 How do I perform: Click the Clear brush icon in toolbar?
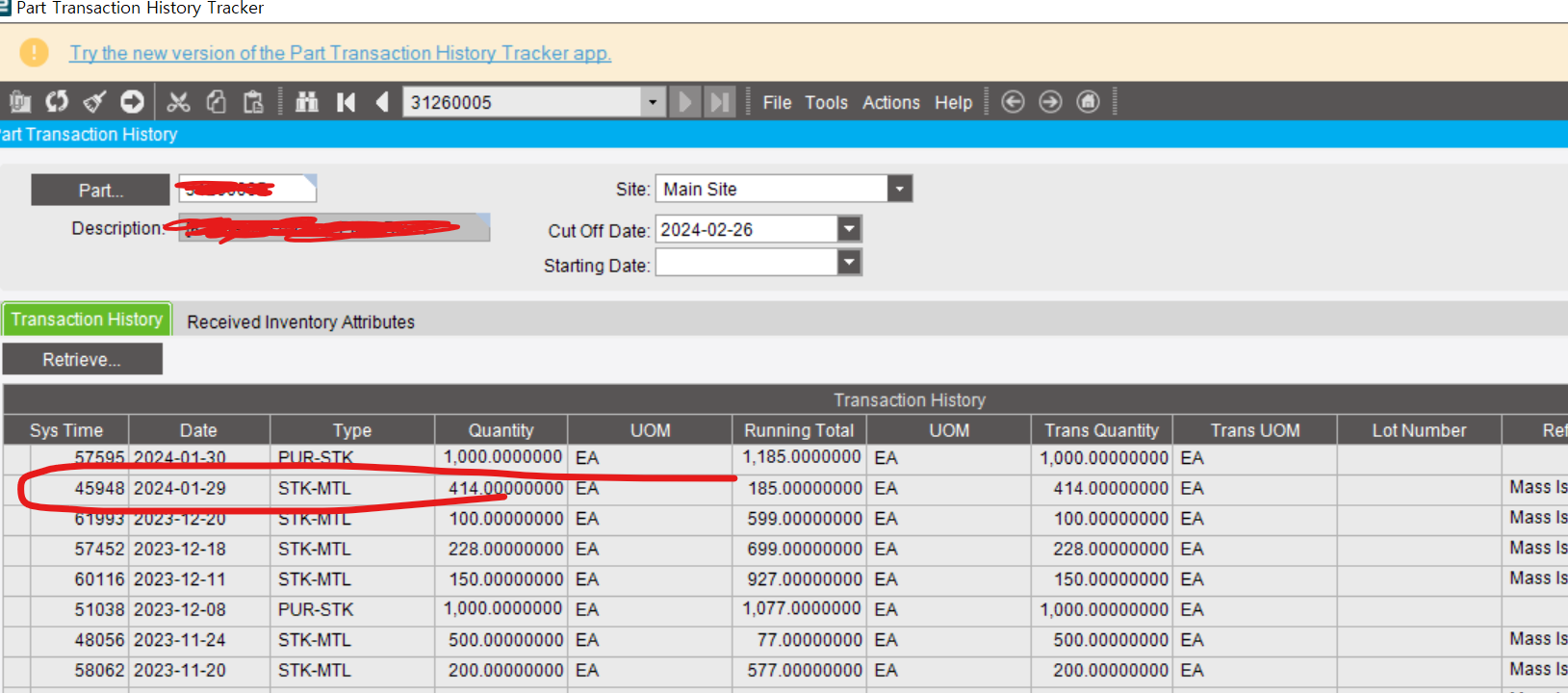pos(94,101)
